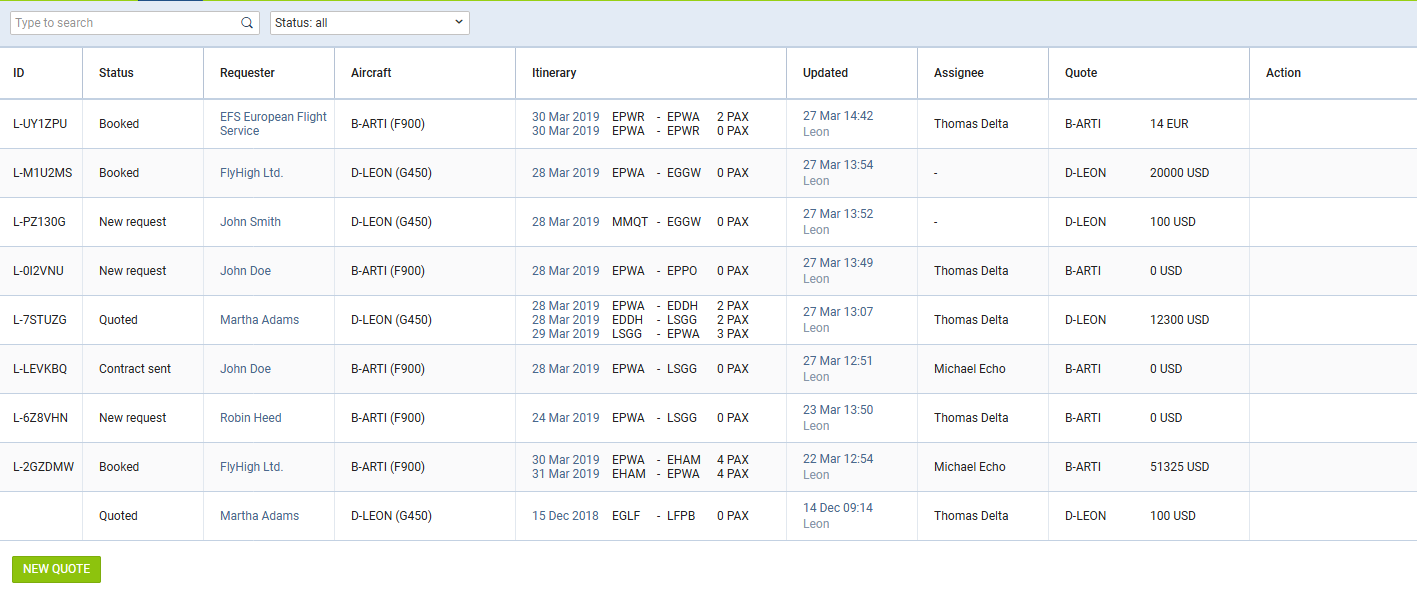Viewport: 1417px width, 594px height.
Task: Click the 31 Mar 2019 EHAM - EPWA leg
Action: (x=640, y=474)
